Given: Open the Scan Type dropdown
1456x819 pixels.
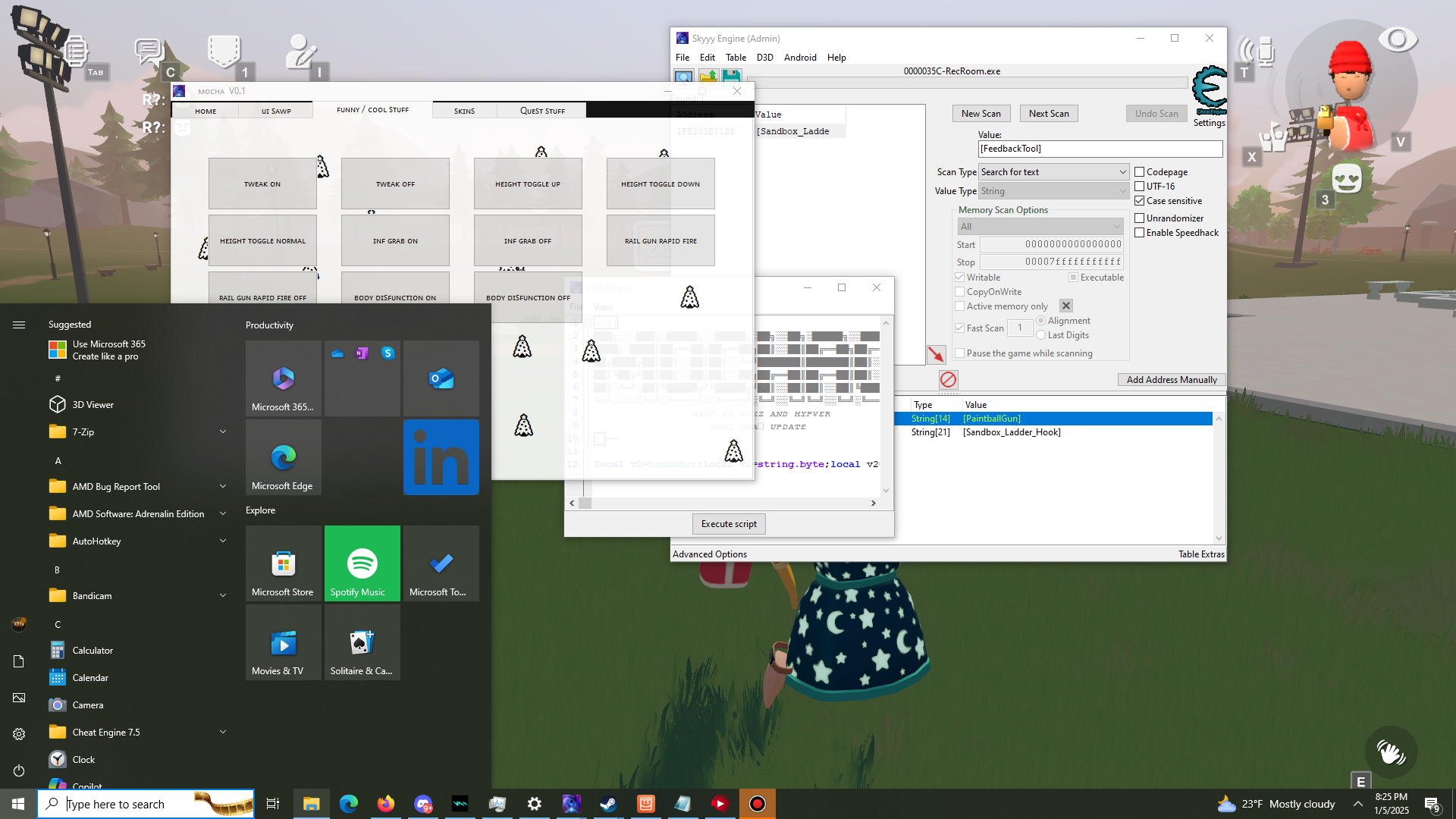Looking at the screenshot, I should click(1053, 172).
